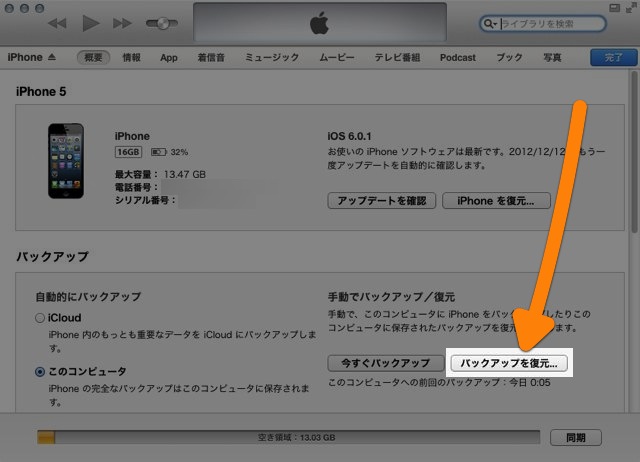Select the iCloud backup radio button
The width and height of the screenshot is (640, 462).
coord(40,318)
